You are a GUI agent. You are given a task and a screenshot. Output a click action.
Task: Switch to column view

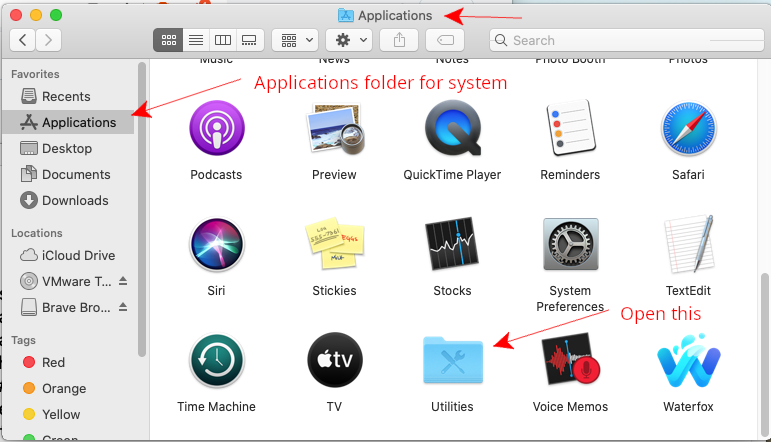(223, 40)
